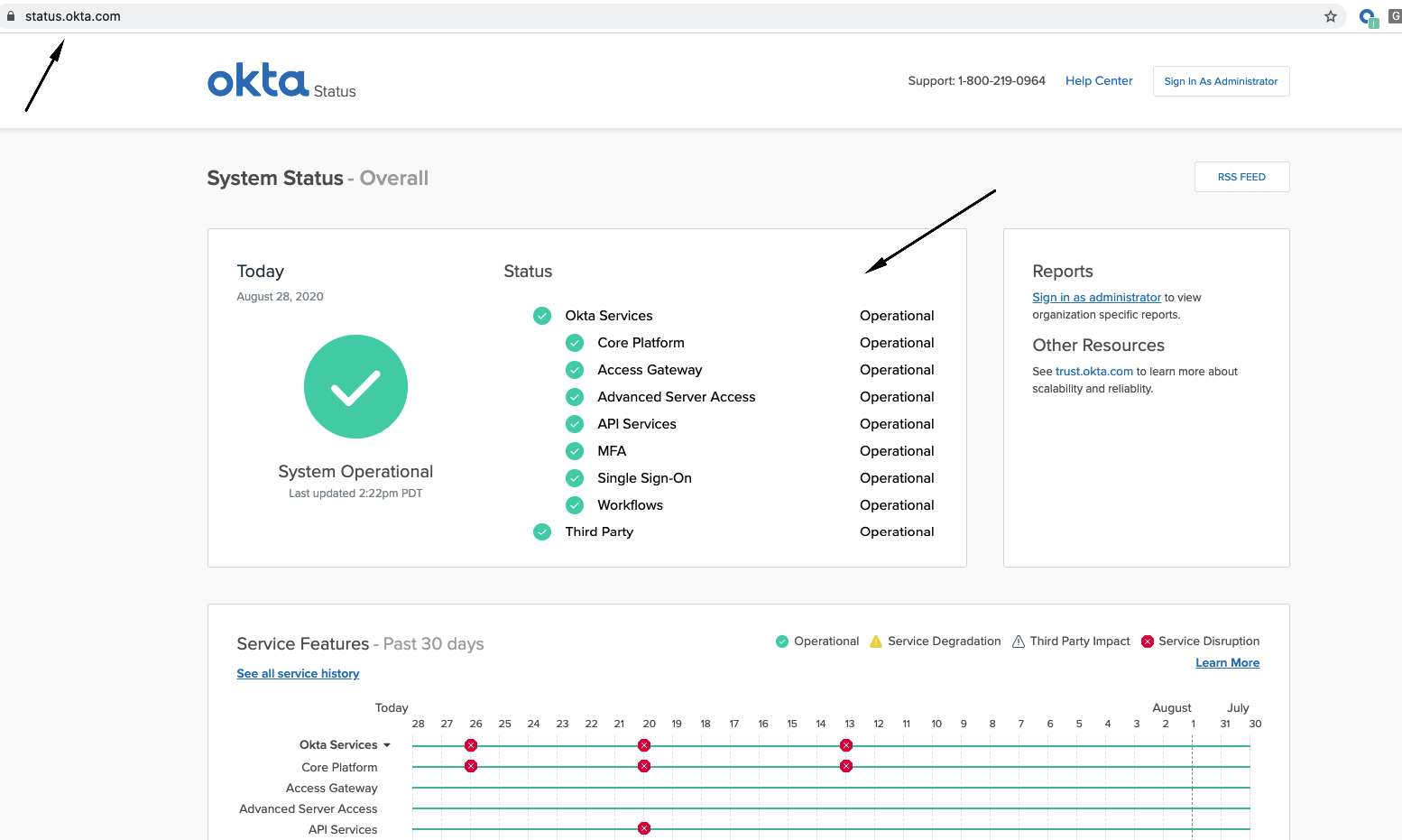The height and width of the screenshot is (840, 1402).
Task: Select API Services disruption marker on day 20
Action: pos(644,828)
